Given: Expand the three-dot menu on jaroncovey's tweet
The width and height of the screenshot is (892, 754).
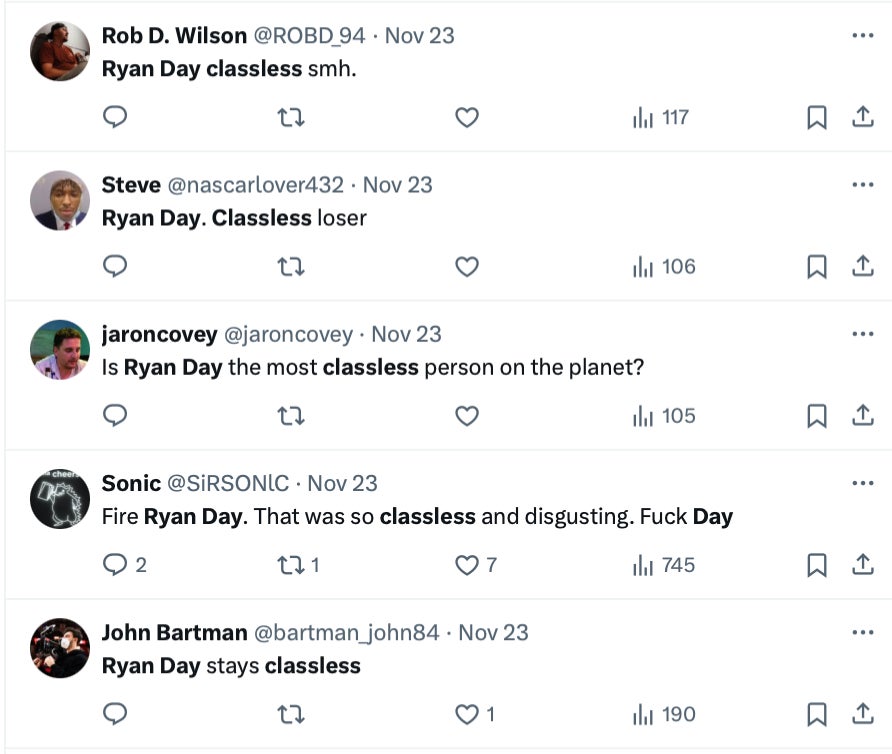Looking at the screenshot, I should coord(862,333).
